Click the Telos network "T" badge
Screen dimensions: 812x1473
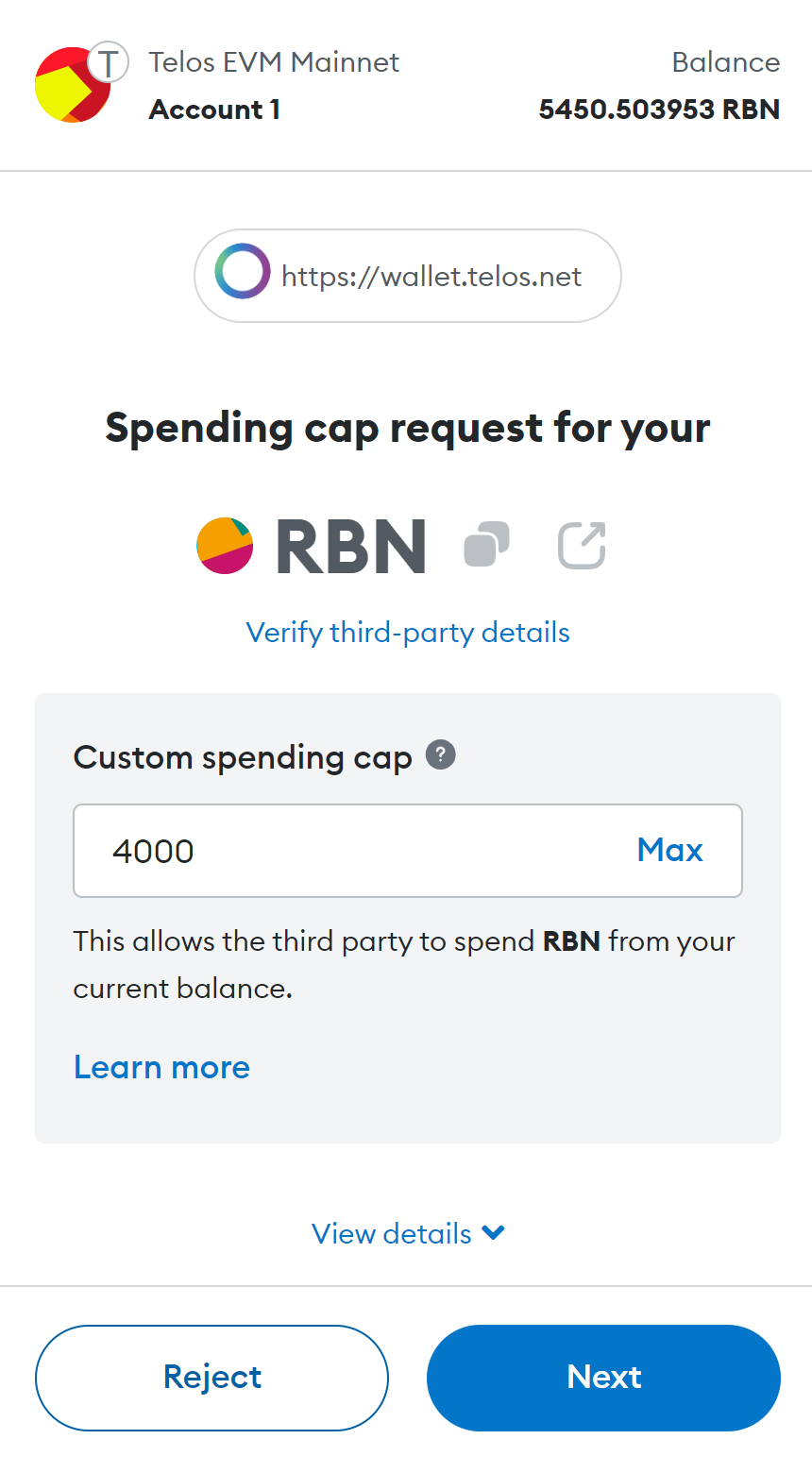109,64
